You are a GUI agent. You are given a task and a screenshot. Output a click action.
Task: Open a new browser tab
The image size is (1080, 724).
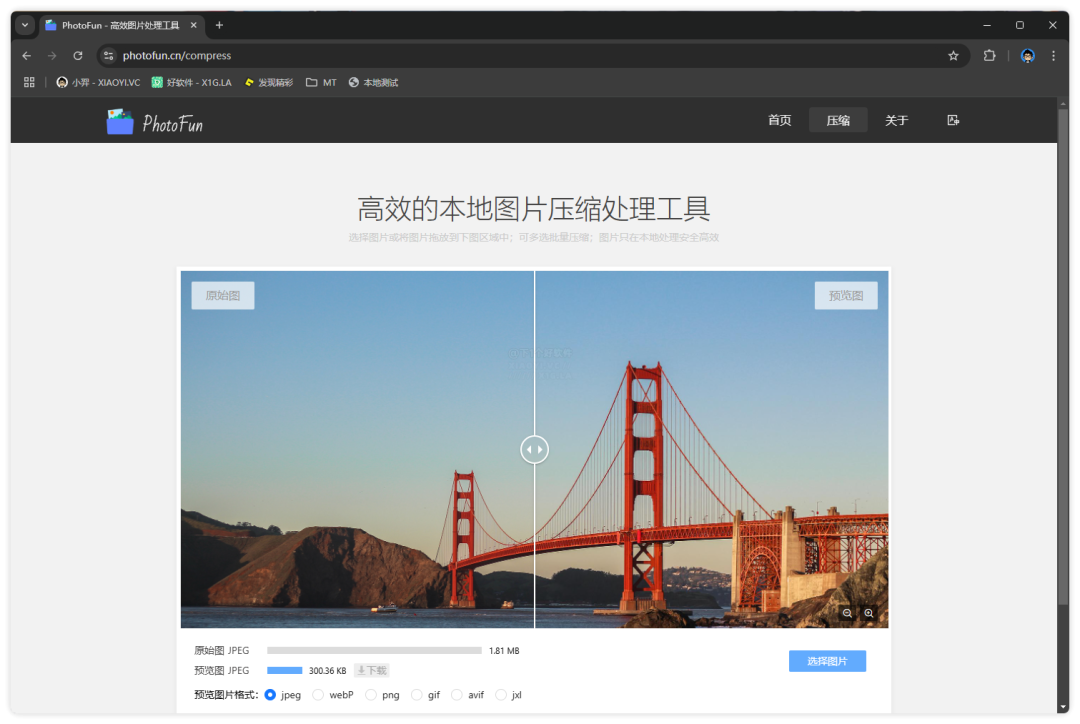[x=219, y=25]
